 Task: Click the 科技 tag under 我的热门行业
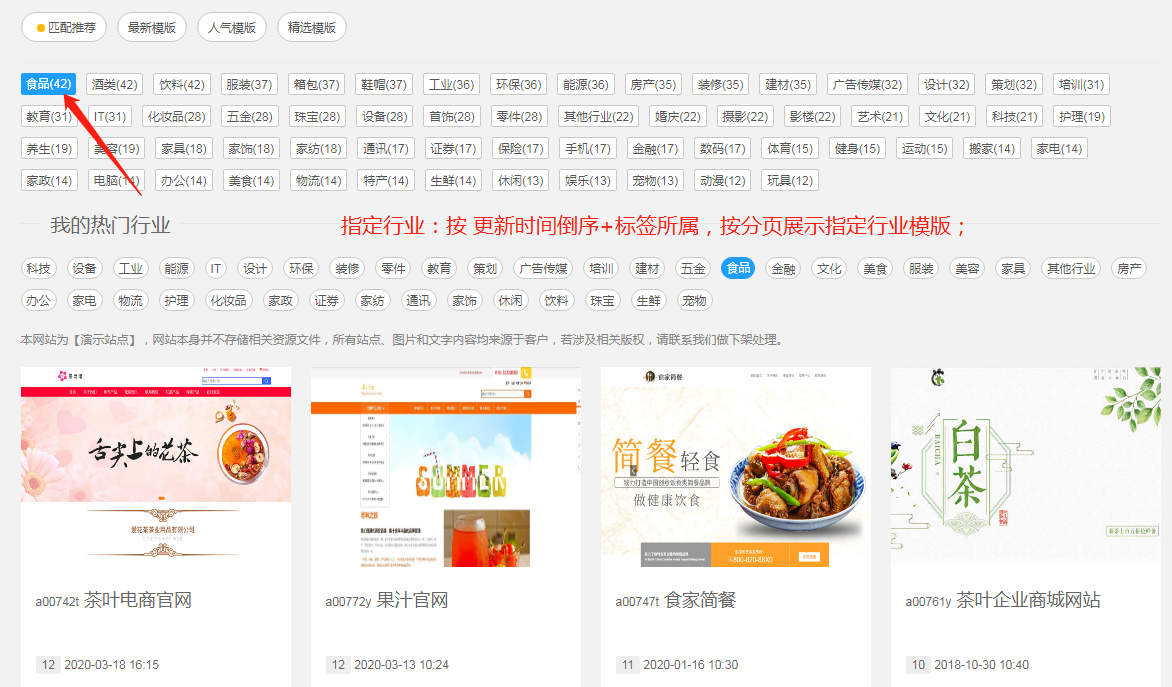(x=39, y=269)
